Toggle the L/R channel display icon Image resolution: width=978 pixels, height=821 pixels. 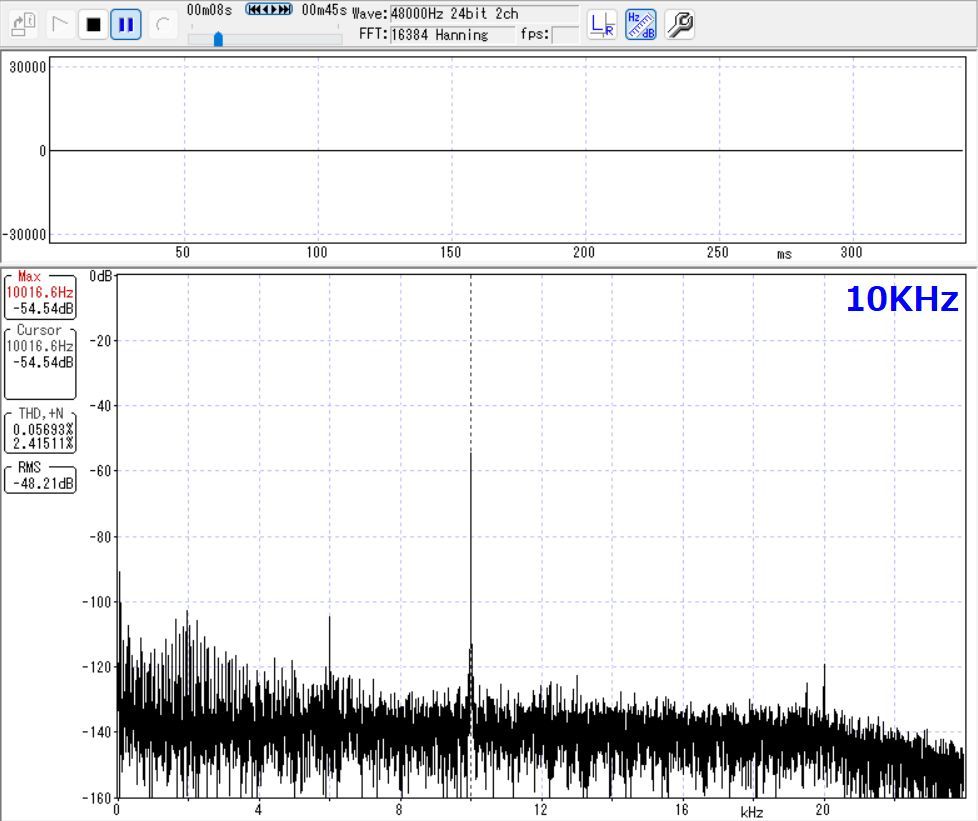(x=602, y=25)
